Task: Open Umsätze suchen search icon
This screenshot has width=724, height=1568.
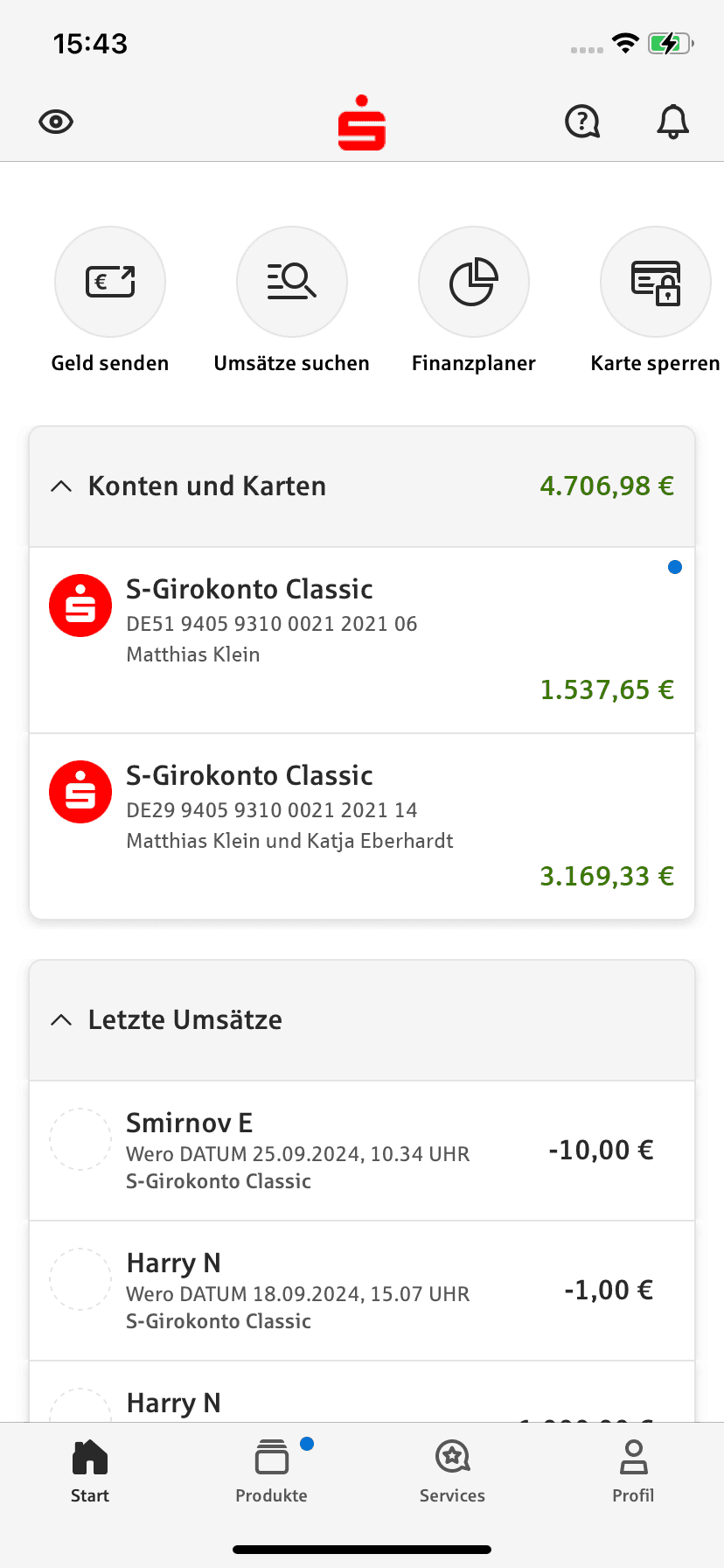Action: [x=292, y=282]
